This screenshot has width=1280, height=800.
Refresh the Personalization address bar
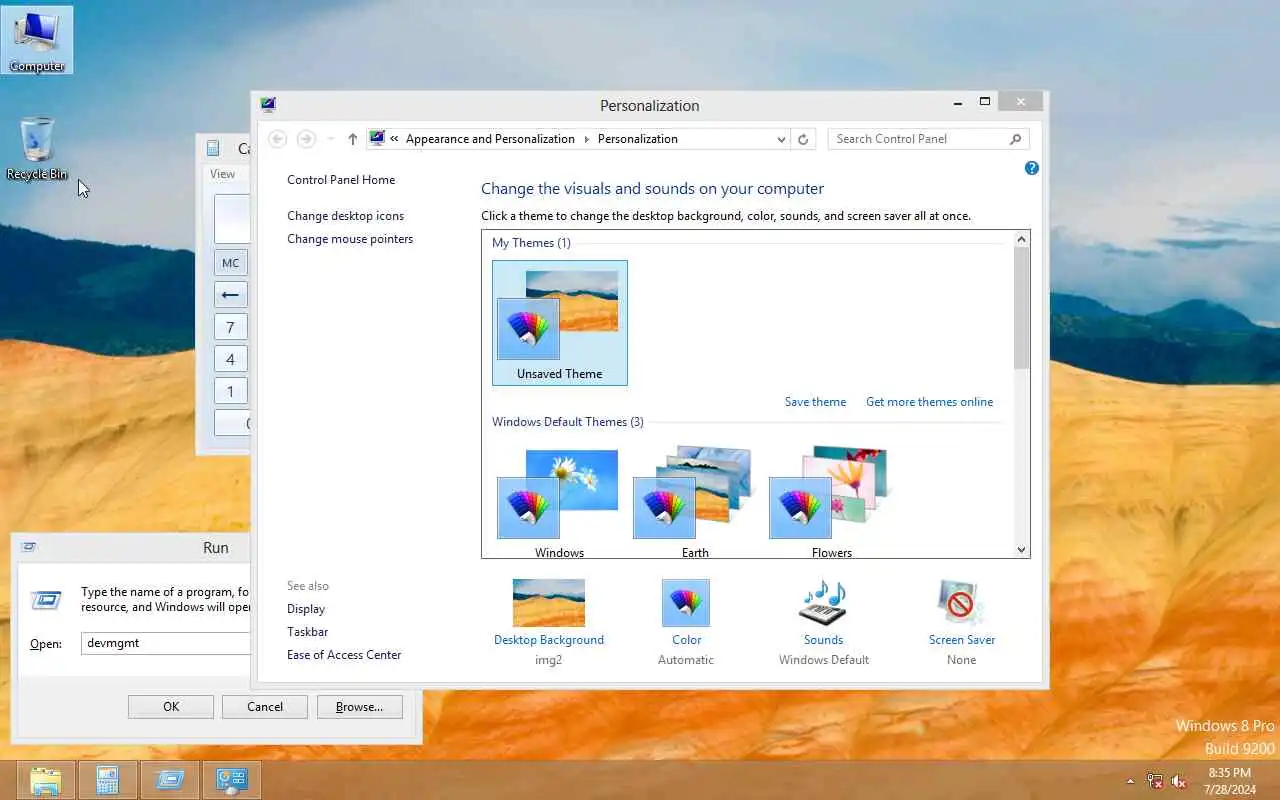click(803, 139)
